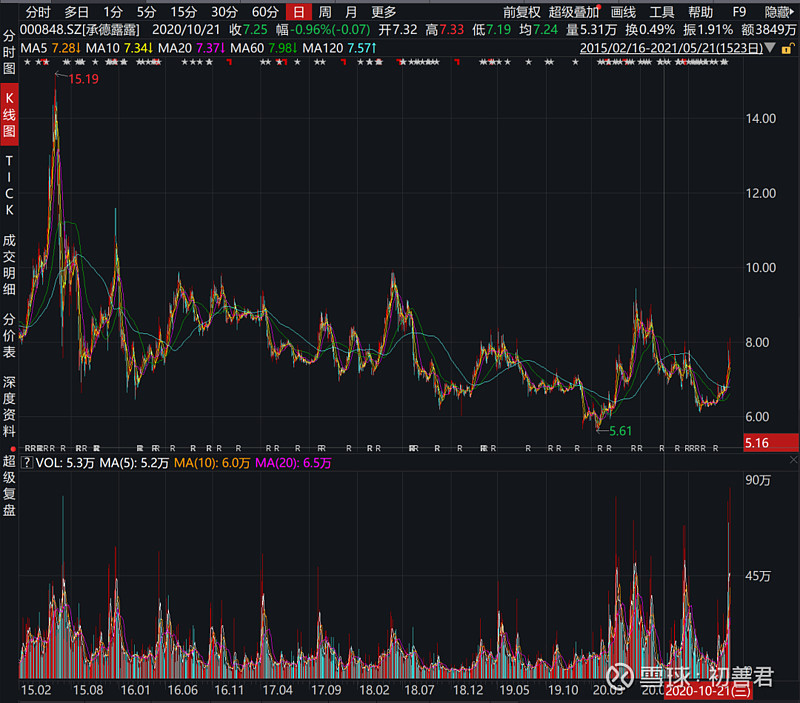Click the orange MA(10): 6.0万 label
Image resolution: width=800 pixels, height=703 pixels.
tap(212, 463)
